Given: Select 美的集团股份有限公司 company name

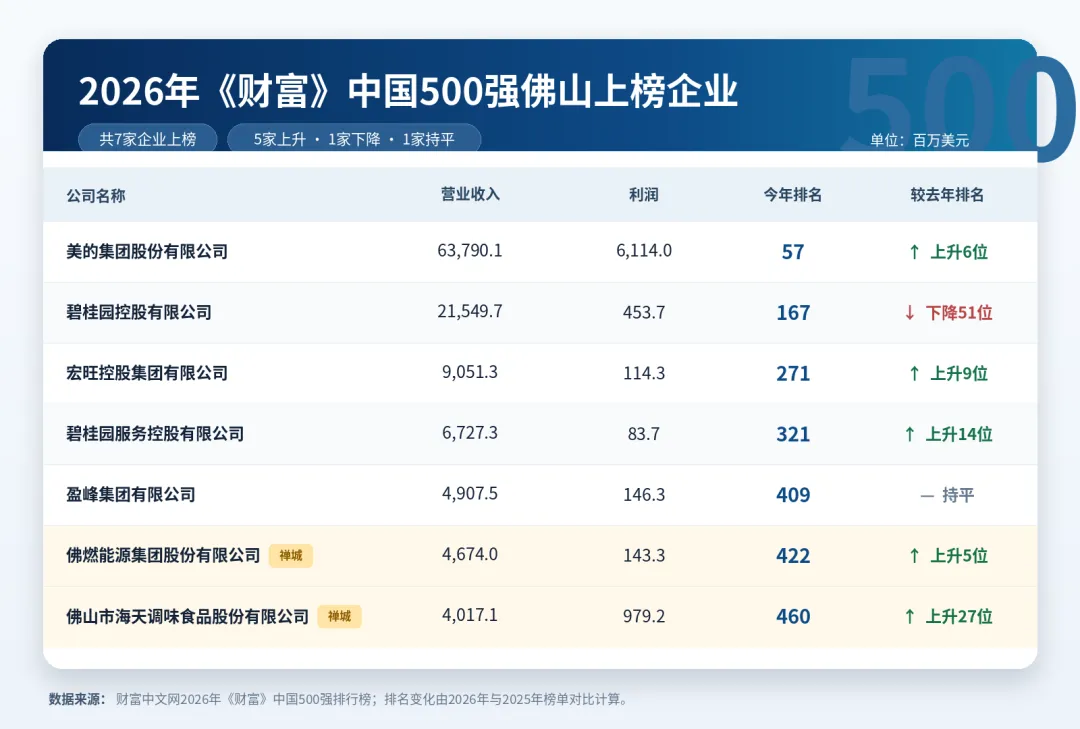Looking at the screenshot, I should (147, 251).
